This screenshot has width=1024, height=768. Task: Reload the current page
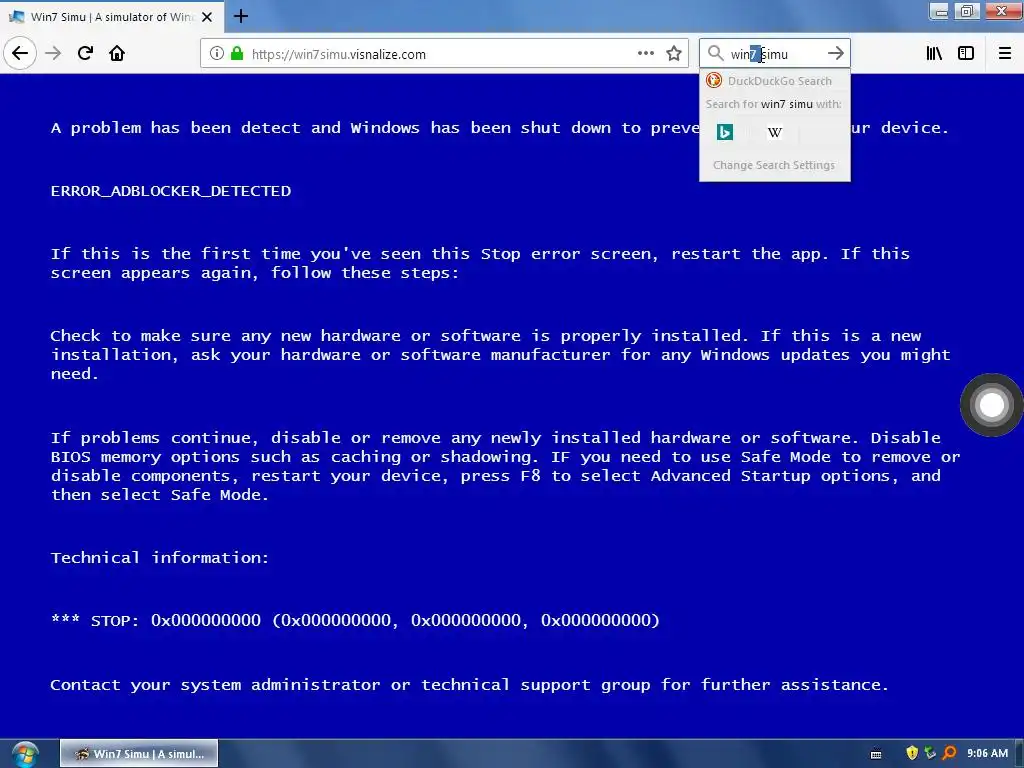(85, 54)
